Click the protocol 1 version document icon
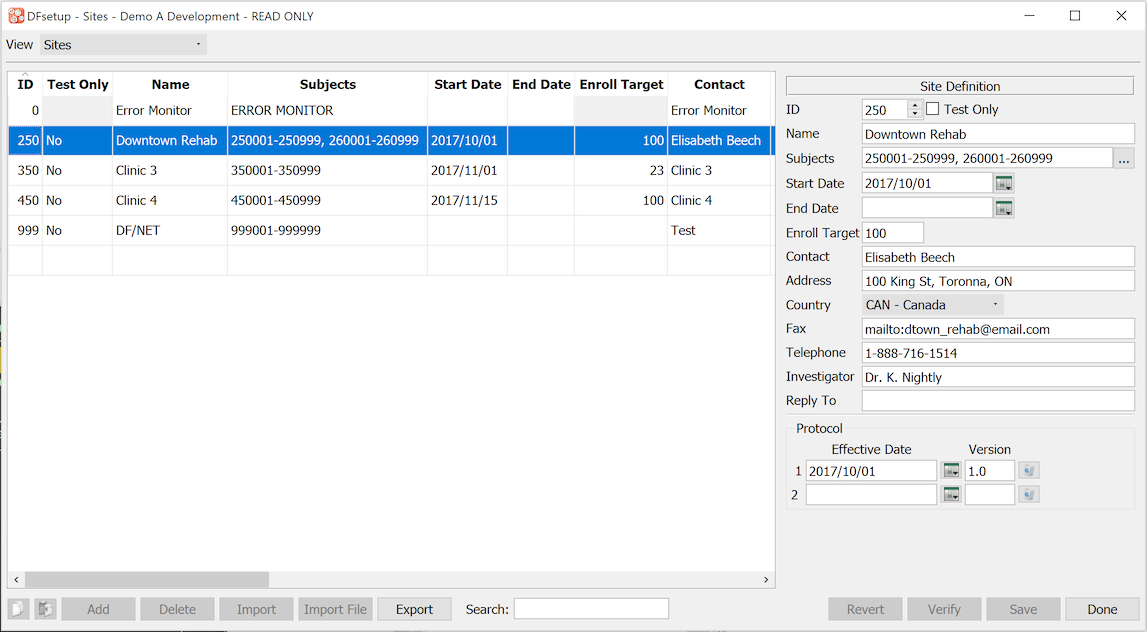 (x=1029, y=471)
